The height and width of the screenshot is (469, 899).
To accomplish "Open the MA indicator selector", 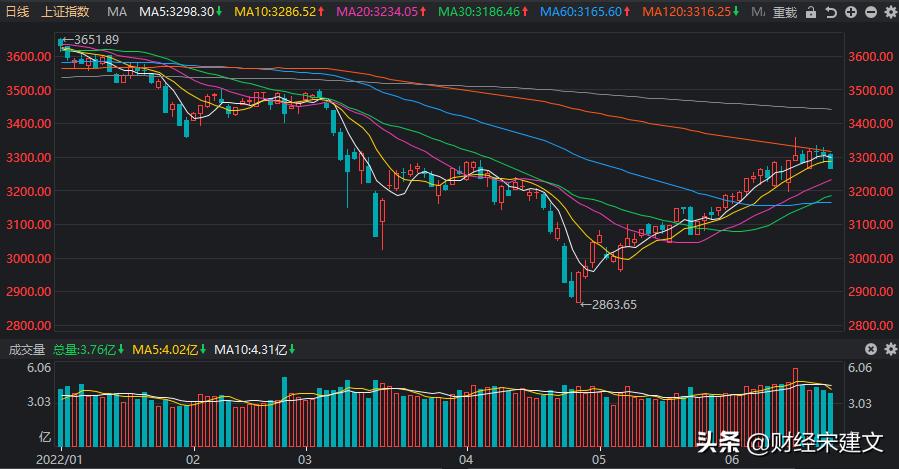I will [x=117, y=12].
